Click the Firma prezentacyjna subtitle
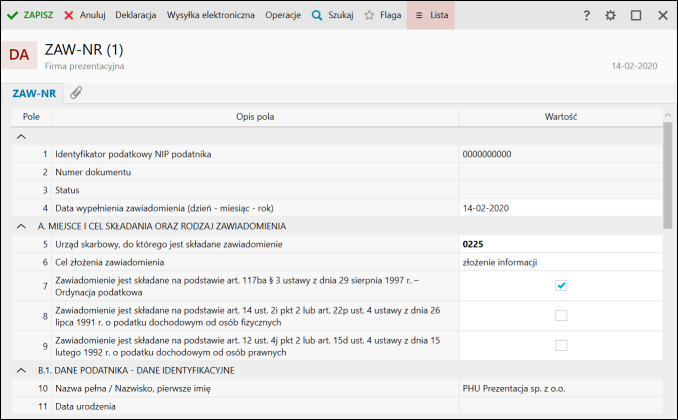 84,66
